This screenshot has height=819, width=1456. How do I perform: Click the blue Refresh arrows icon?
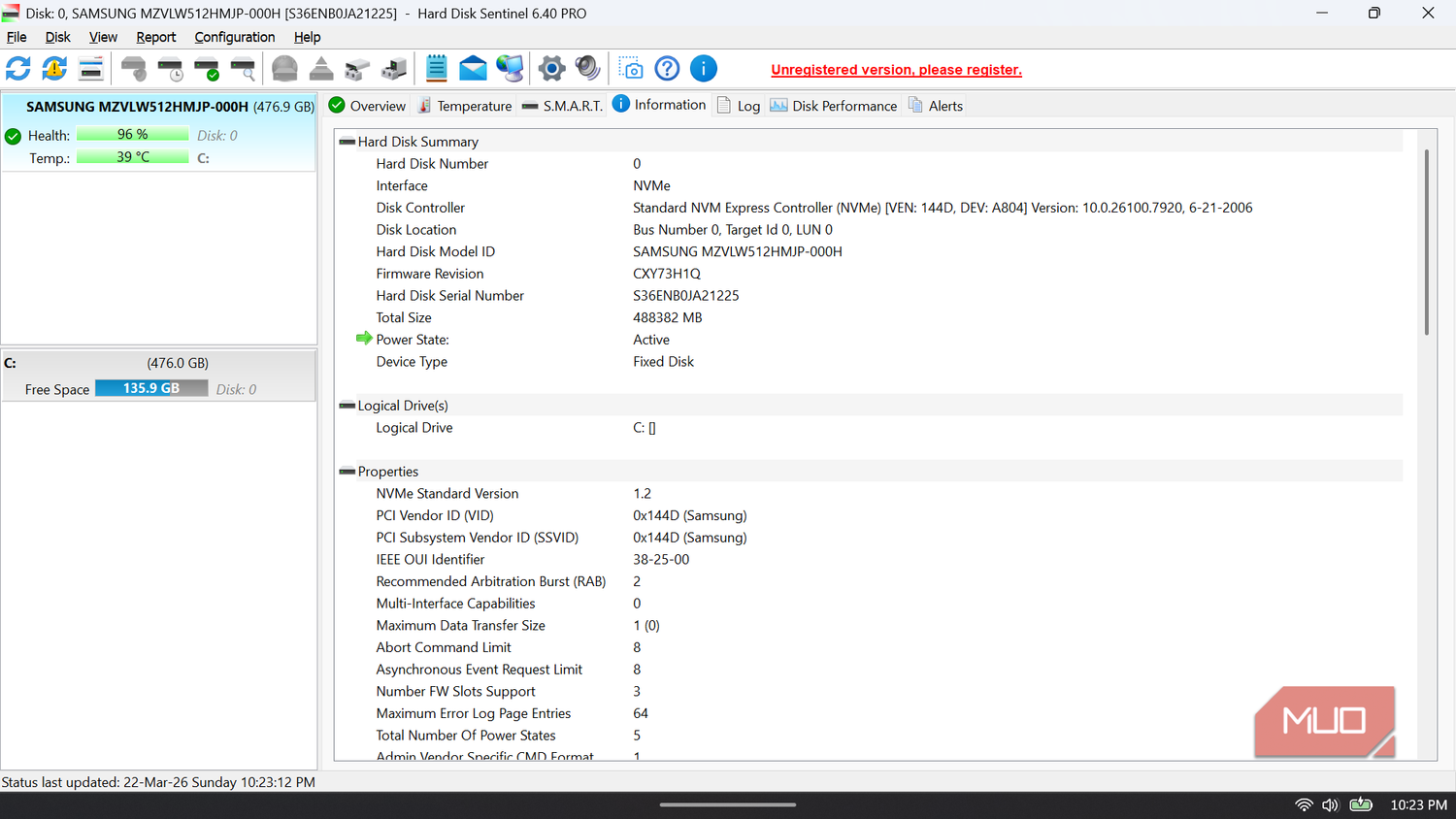18,69
